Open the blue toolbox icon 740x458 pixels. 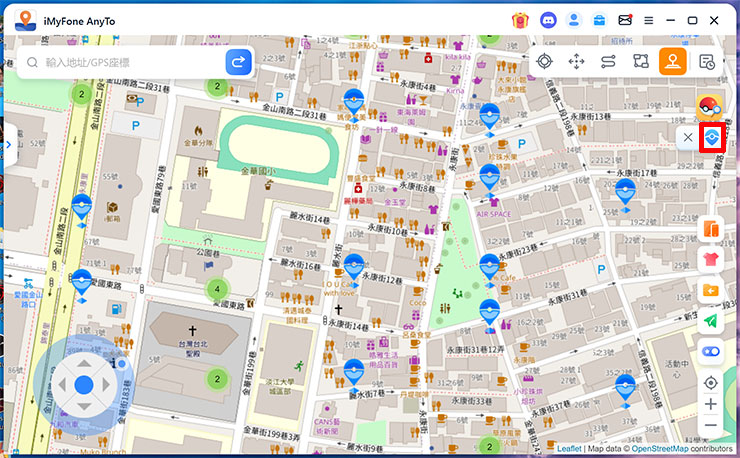599,19
